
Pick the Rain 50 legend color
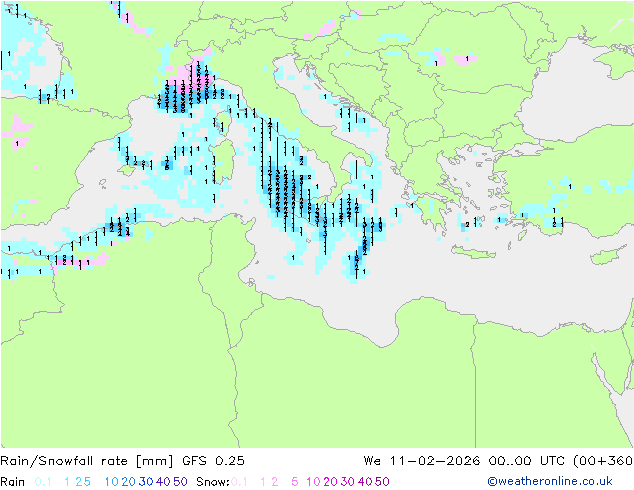tap(180, 482)
